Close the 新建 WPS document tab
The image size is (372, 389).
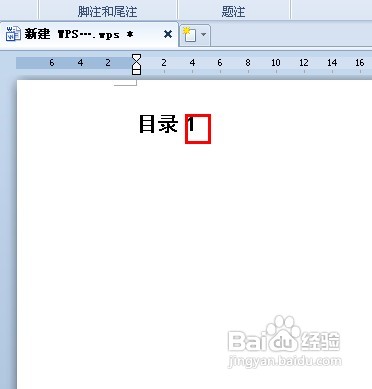point(168,34)
